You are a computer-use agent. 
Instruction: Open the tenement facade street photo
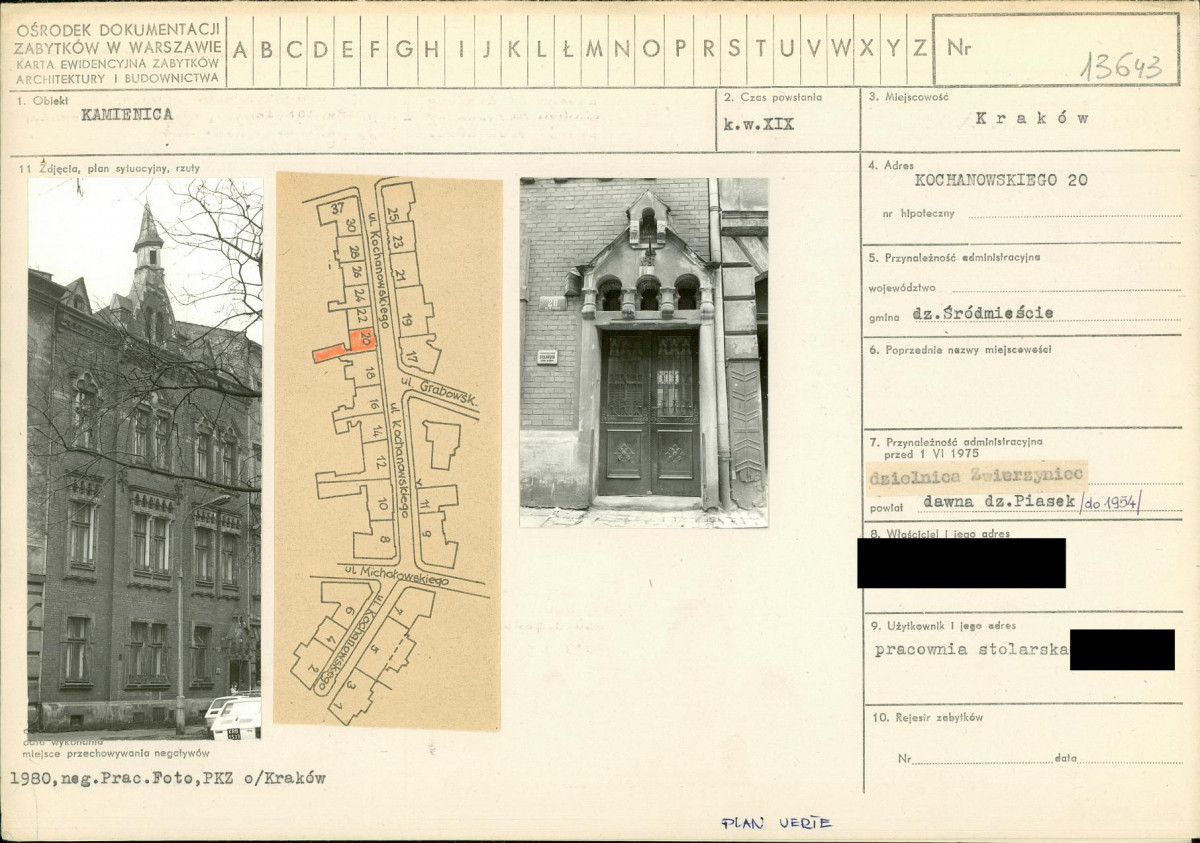pos(145,459)
